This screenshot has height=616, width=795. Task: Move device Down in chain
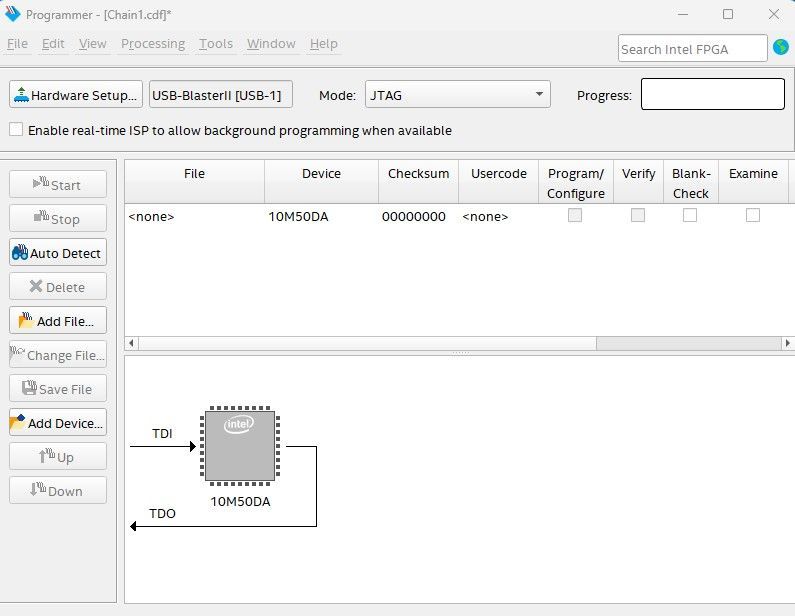tap(58, 490)
